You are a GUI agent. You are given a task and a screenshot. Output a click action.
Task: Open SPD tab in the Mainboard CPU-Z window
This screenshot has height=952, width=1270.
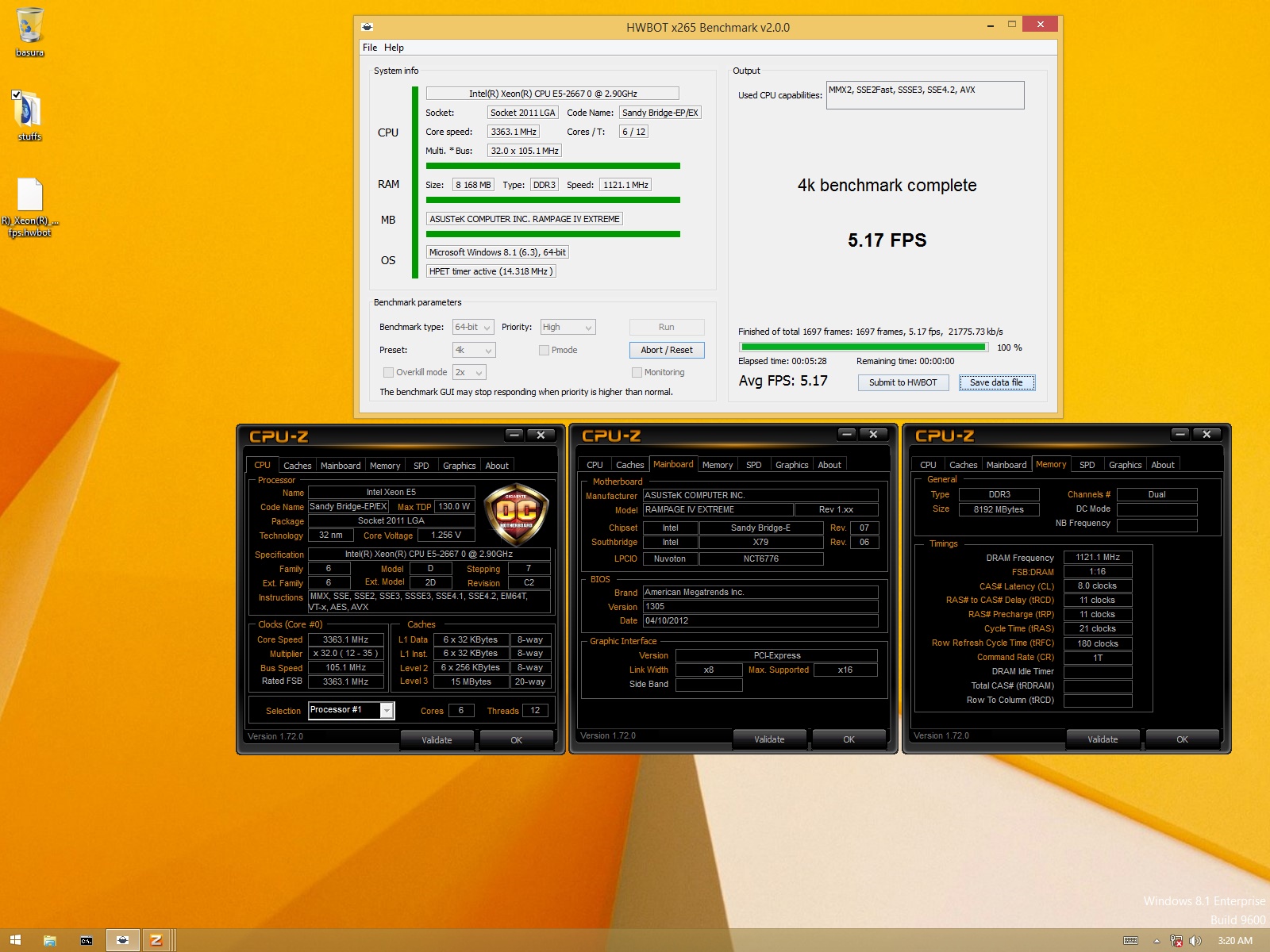click(754, 465)
